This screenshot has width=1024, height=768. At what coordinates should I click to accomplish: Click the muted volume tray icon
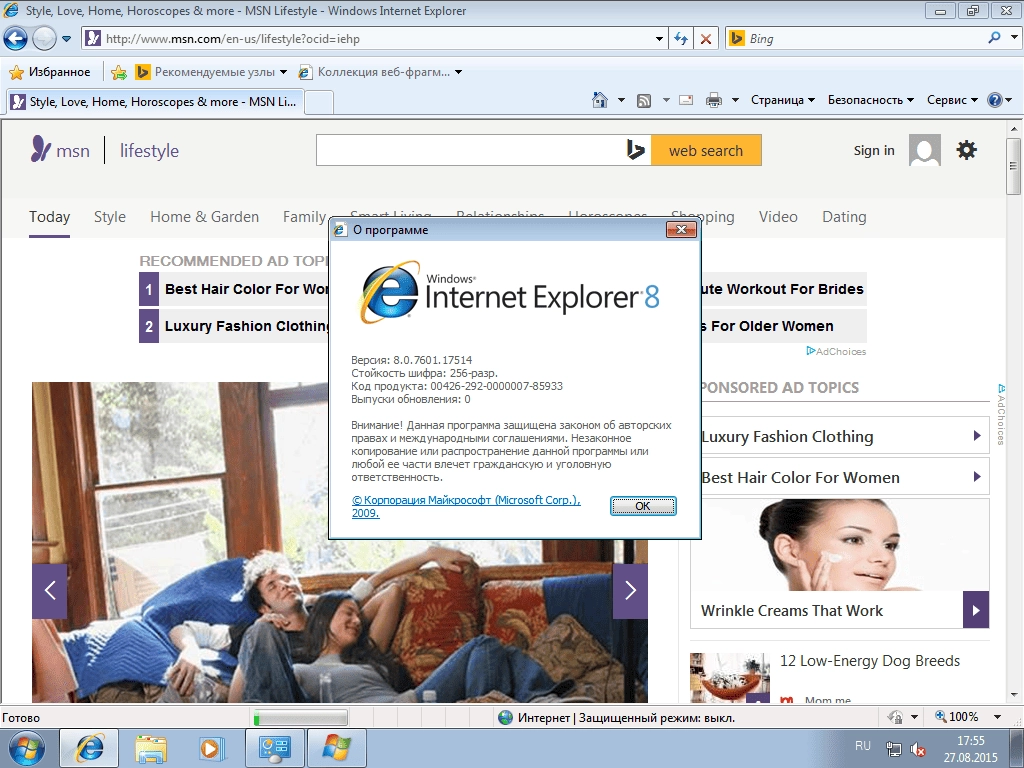click(918, 749)
